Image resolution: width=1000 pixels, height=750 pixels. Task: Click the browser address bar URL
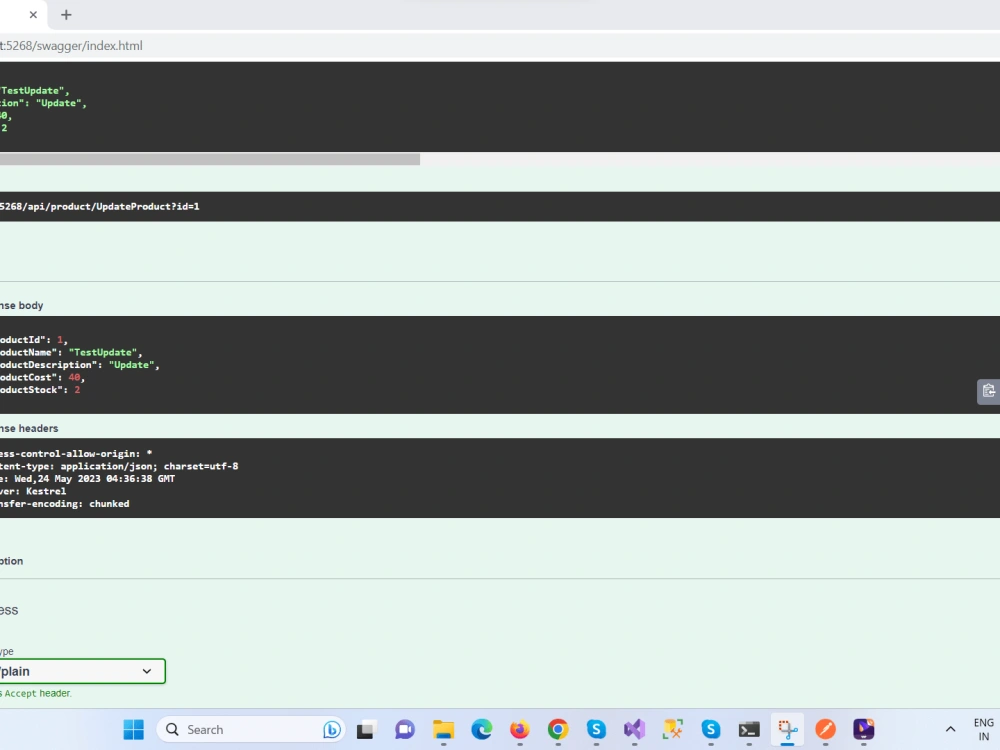[x=71, y=46]
